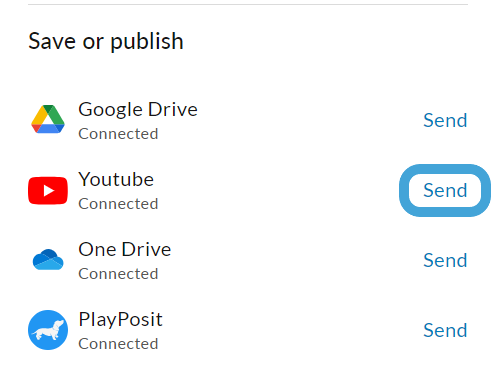Click Connected status under Youtube
The width and height of the screenshot is (497, 372).
tap(118, 204)
